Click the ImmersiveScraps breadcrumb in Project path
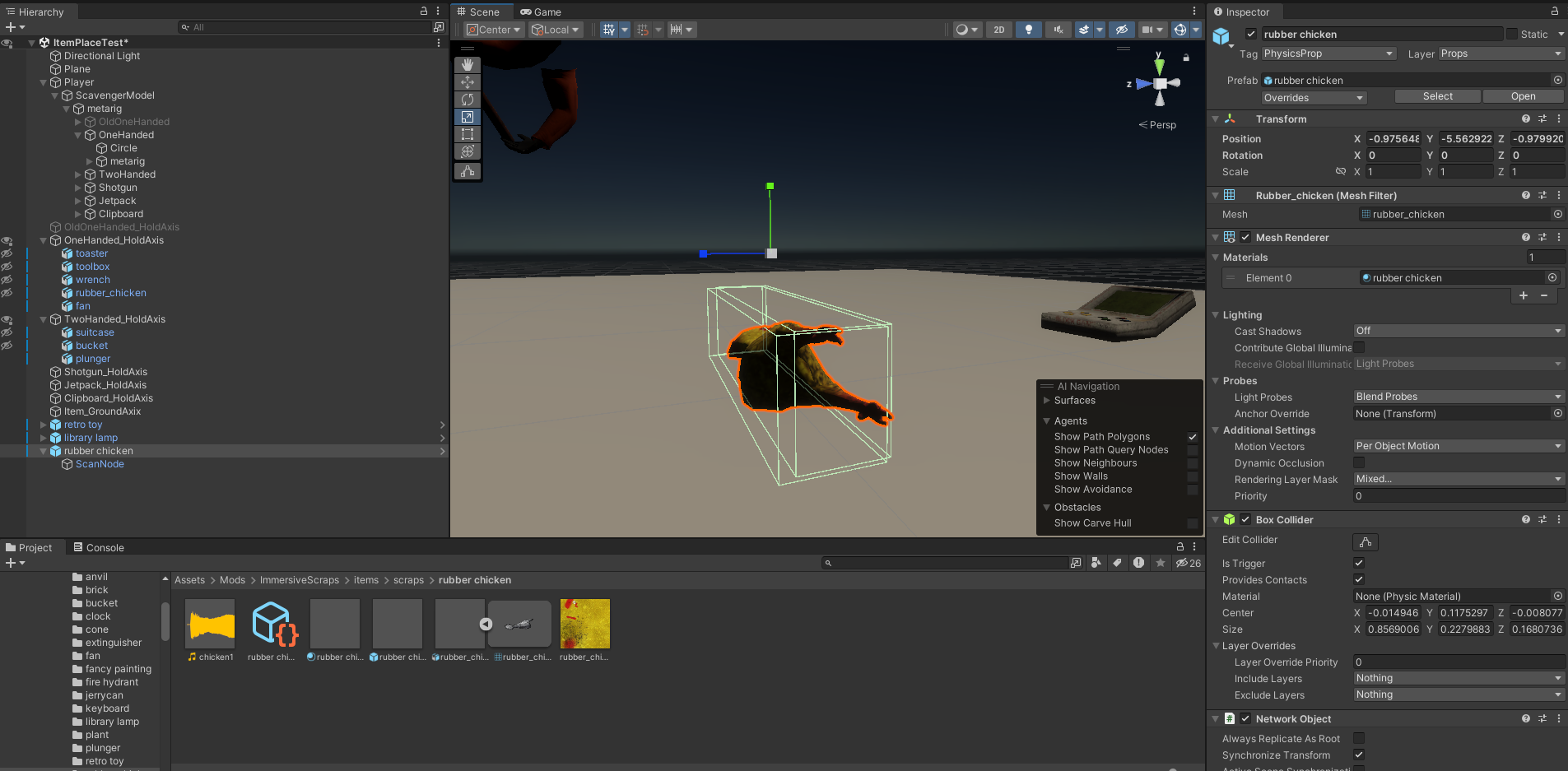Image resolution: width=1568 pixels, height=771 pixels. click(x=300, y=580)
